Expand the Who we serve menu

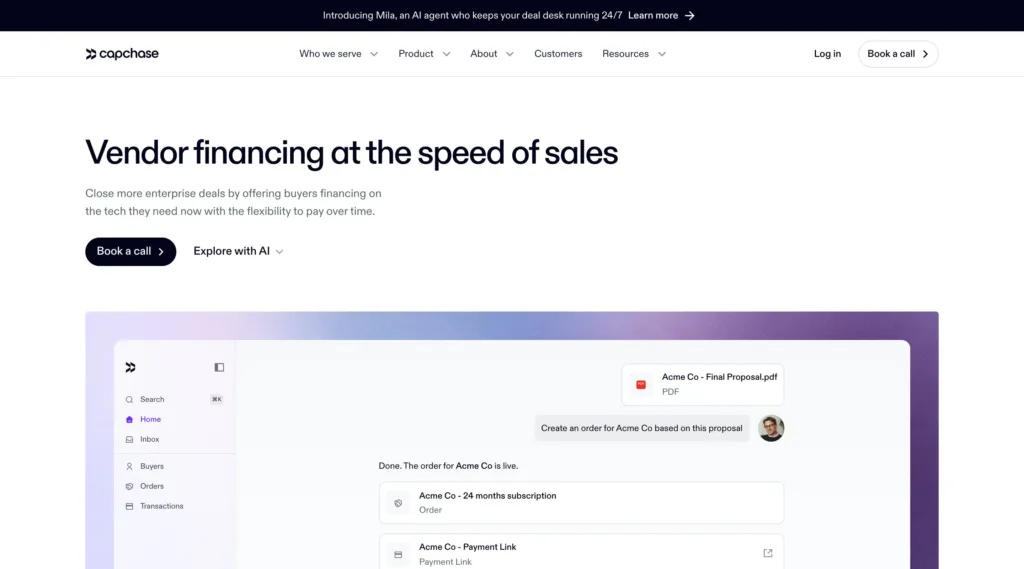[x=338, y=54]
